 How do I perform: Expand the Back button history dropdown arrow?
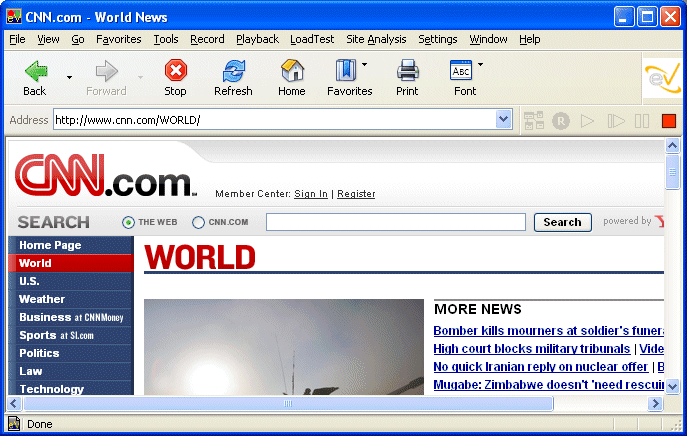click(69, 78)
